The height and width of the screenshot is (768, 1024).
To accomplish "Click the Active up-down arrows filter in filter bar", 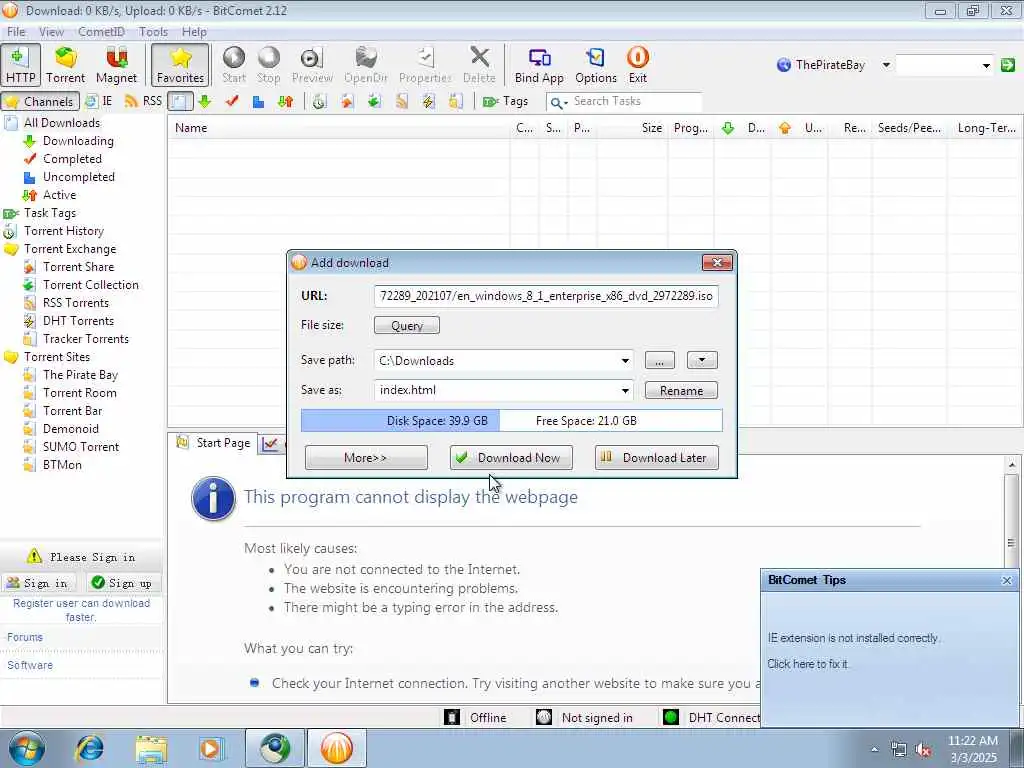I will coord(285,101).
